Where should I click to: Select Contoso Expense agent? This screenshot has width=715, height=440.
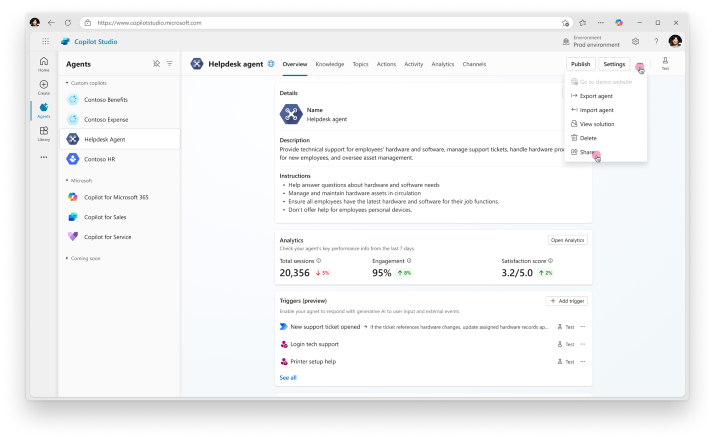(x=120, y=119)
